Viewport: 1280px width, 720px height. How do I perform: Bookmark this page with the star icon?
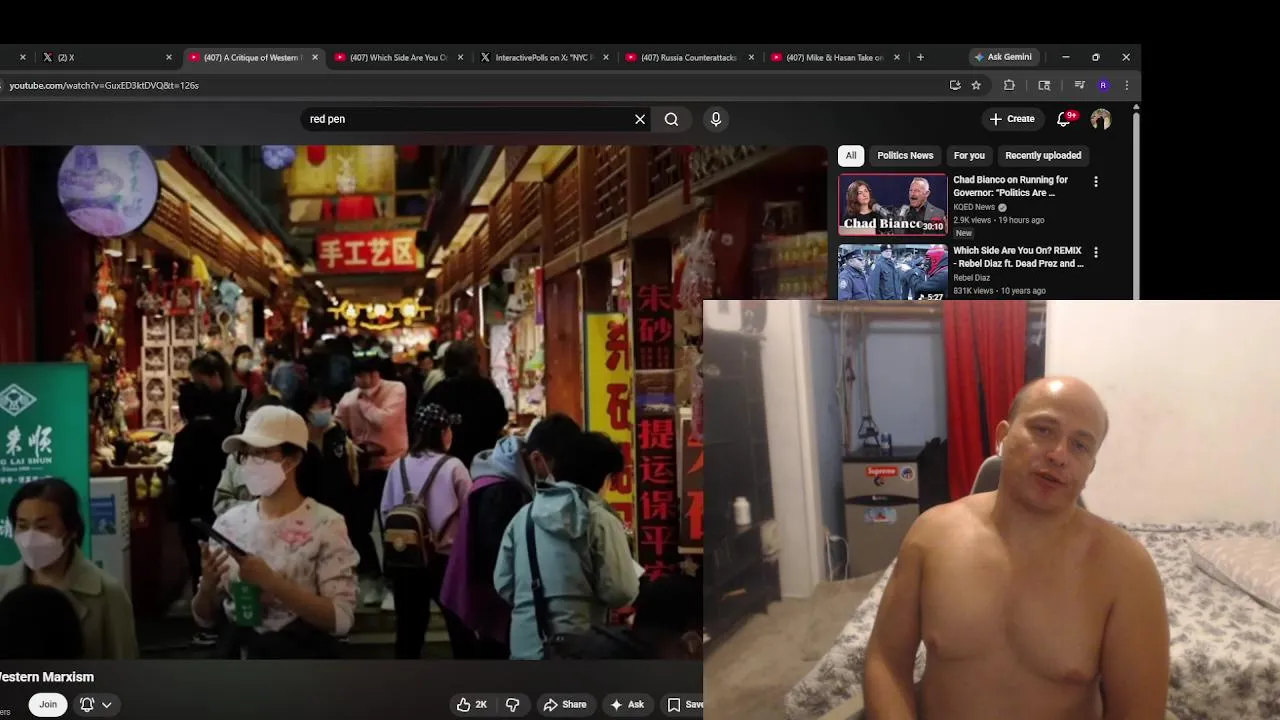point(976,85)
